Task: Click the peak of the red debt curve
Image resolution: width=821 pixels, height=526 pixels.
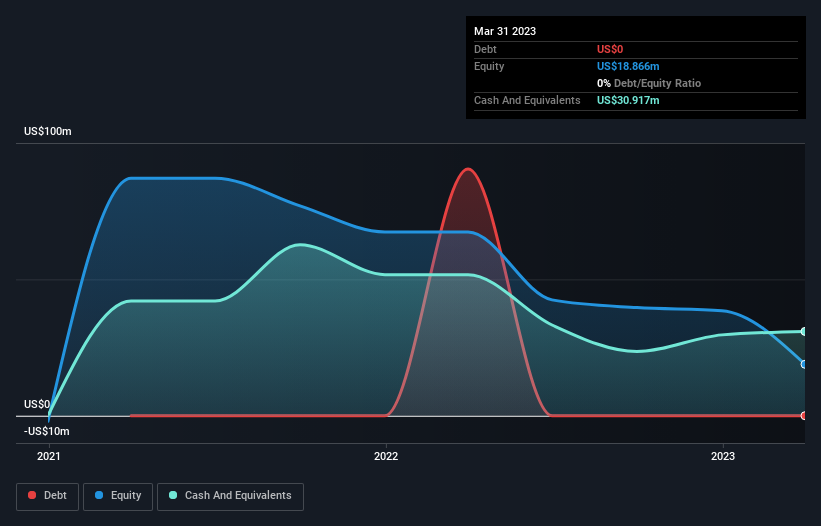Action: tap(468, 169)
